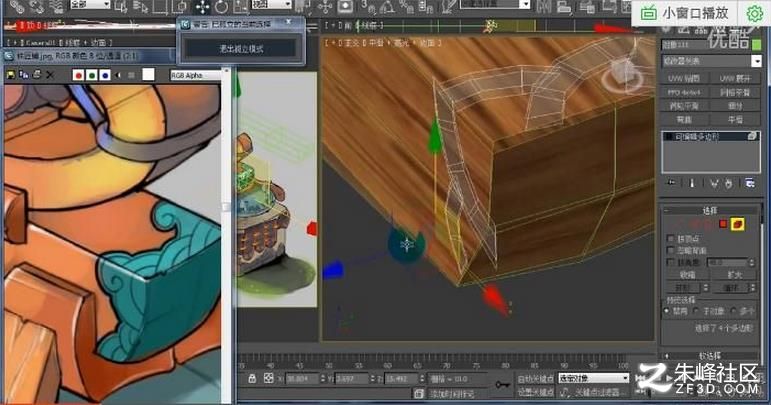
Task: Collapse the Selection rollout header
Action: tap(710, 210)
